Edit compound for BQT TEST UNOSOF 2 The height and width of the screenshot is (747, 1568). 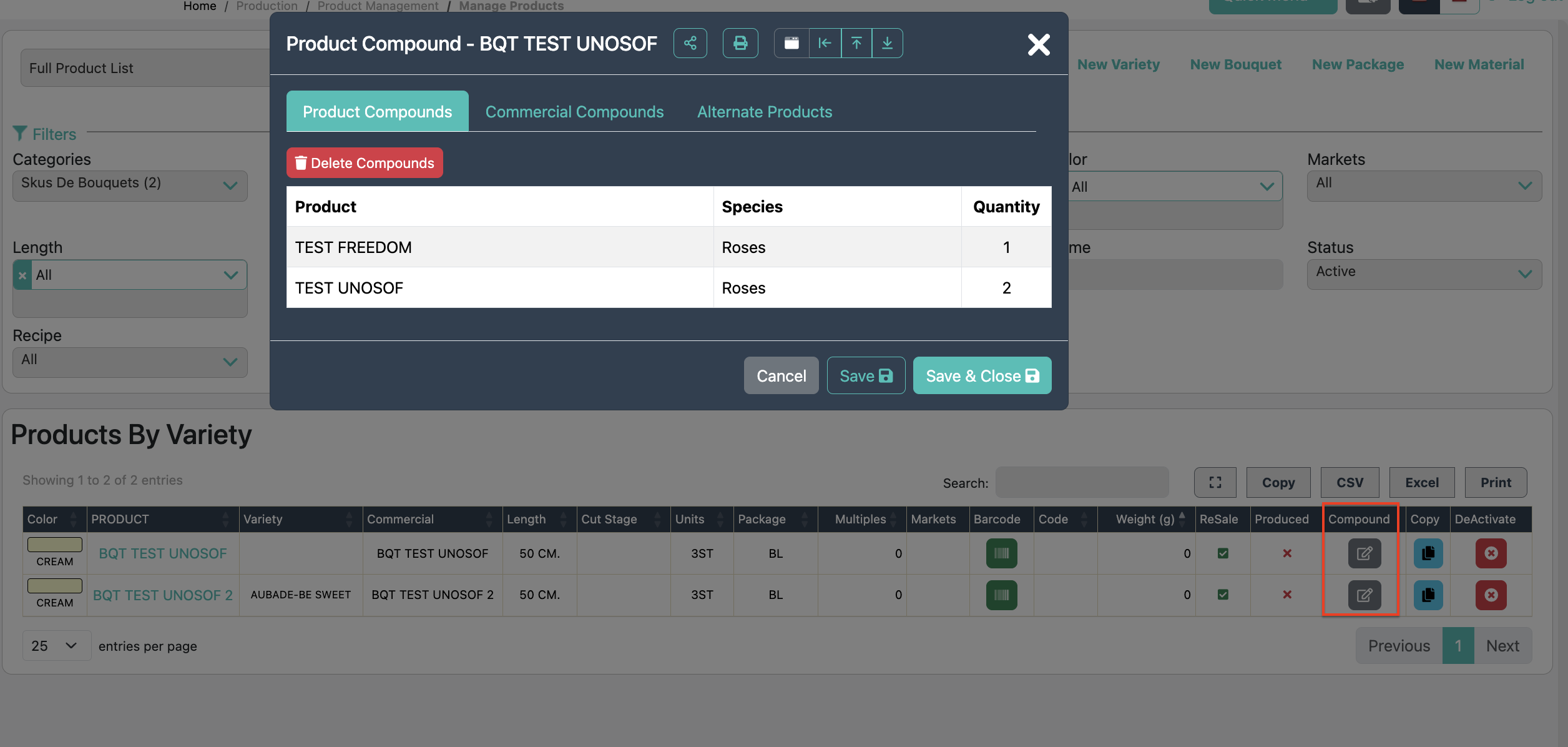tap(1364, 595)
